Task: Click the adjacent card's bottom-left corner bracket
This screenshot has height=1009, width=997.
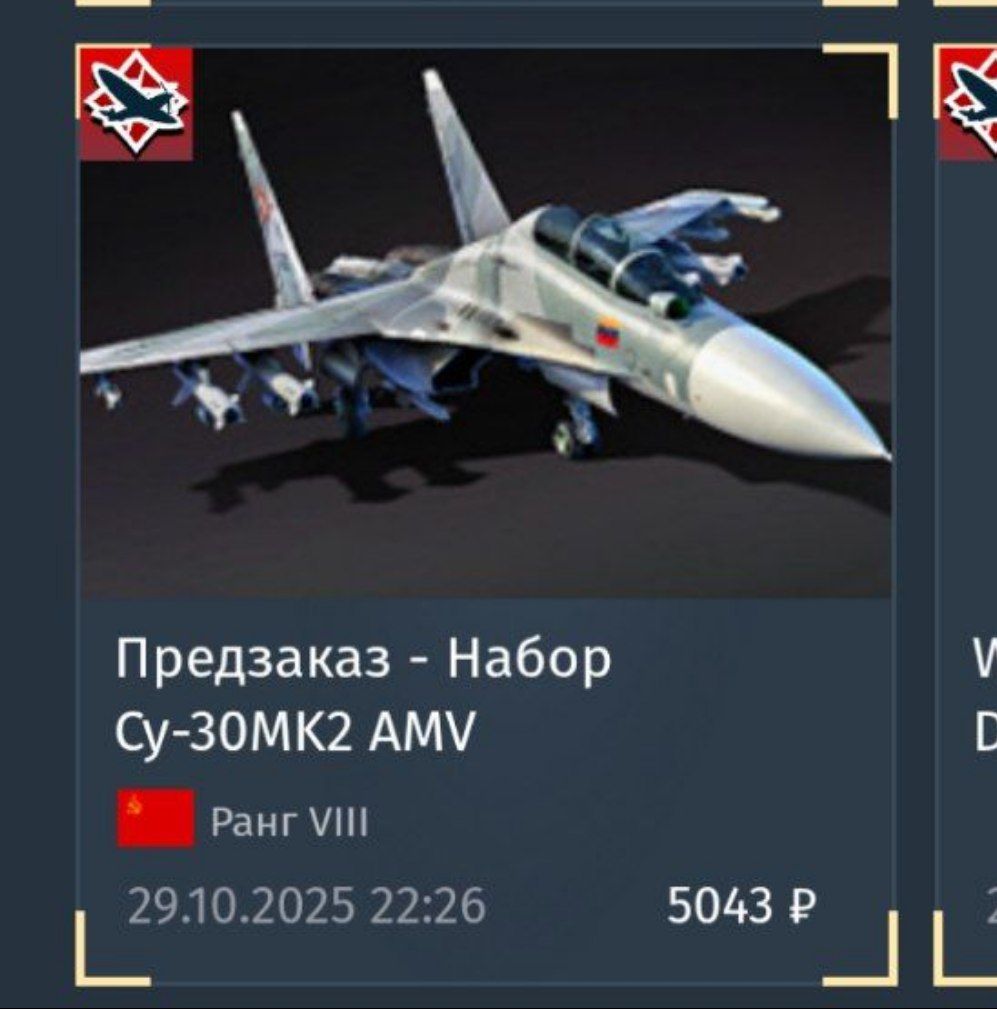Action: [x=965, y=949]
